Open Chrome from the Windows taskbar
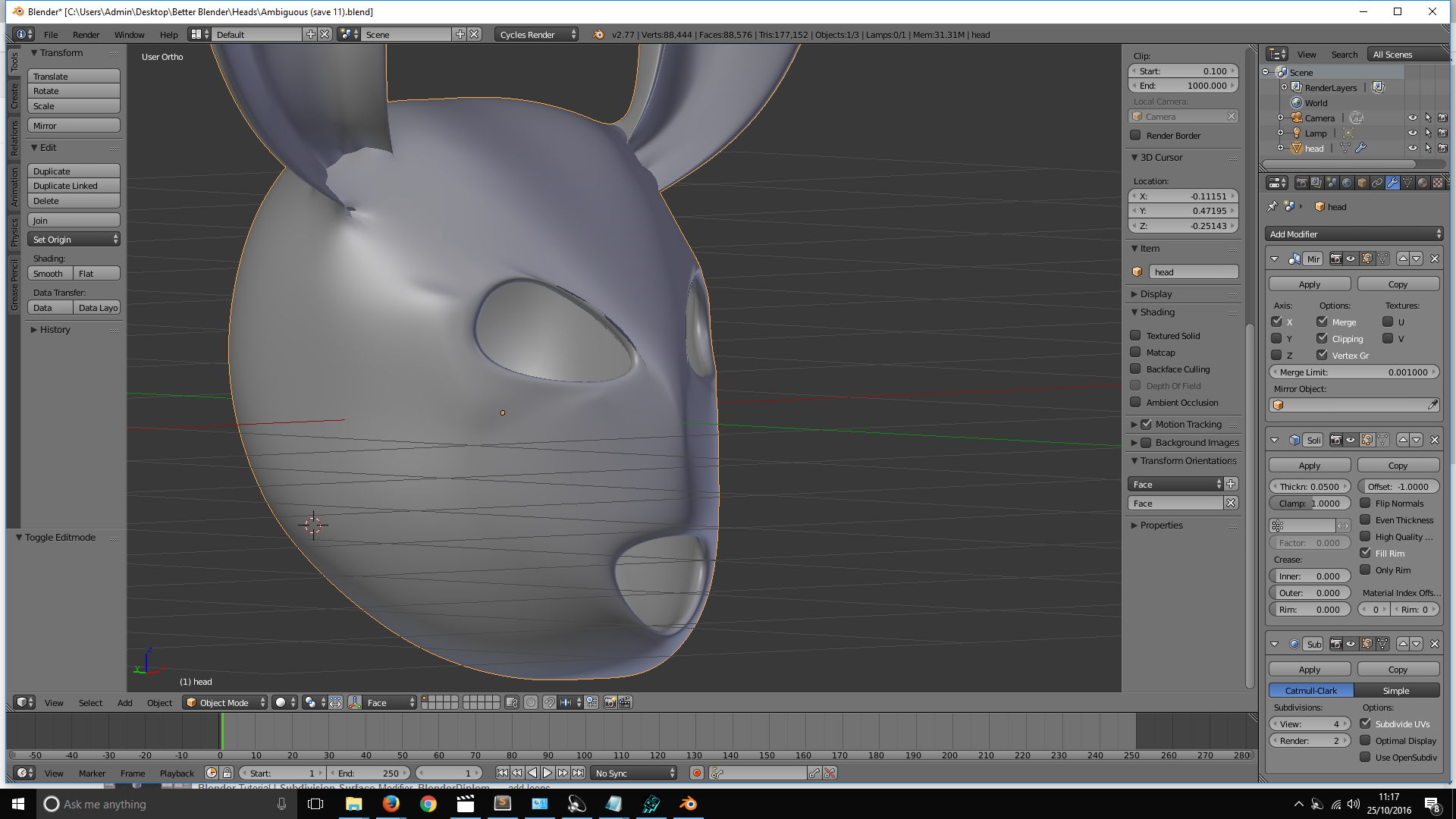Viewport: 1456px width, 819px height. point(428,804)
